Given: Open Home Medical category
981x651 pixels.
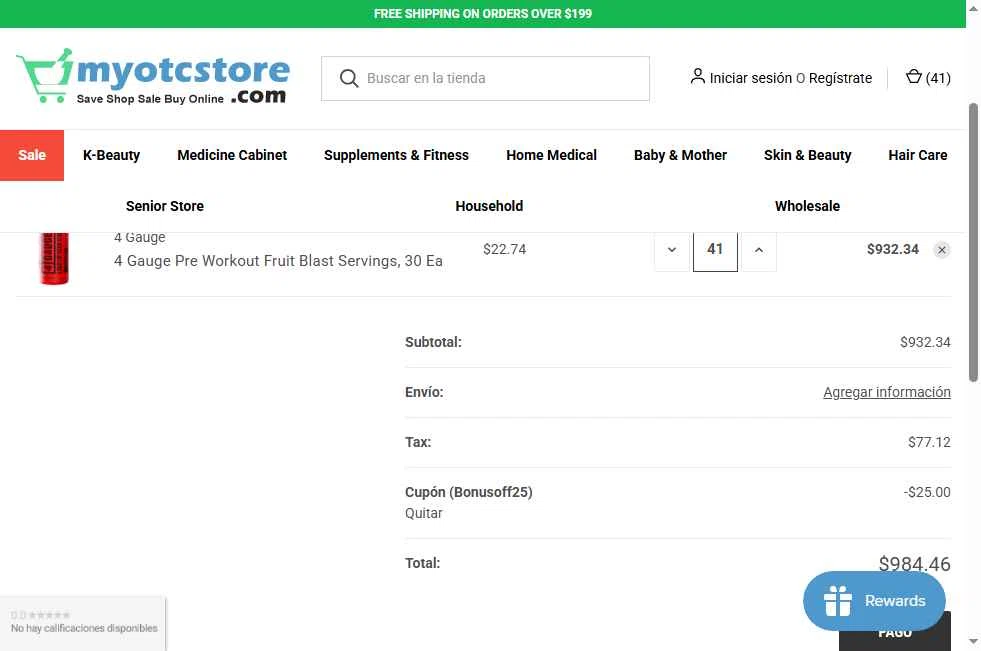Looking at the screenshot, I should pyautogui.click(x=551, y=155).
